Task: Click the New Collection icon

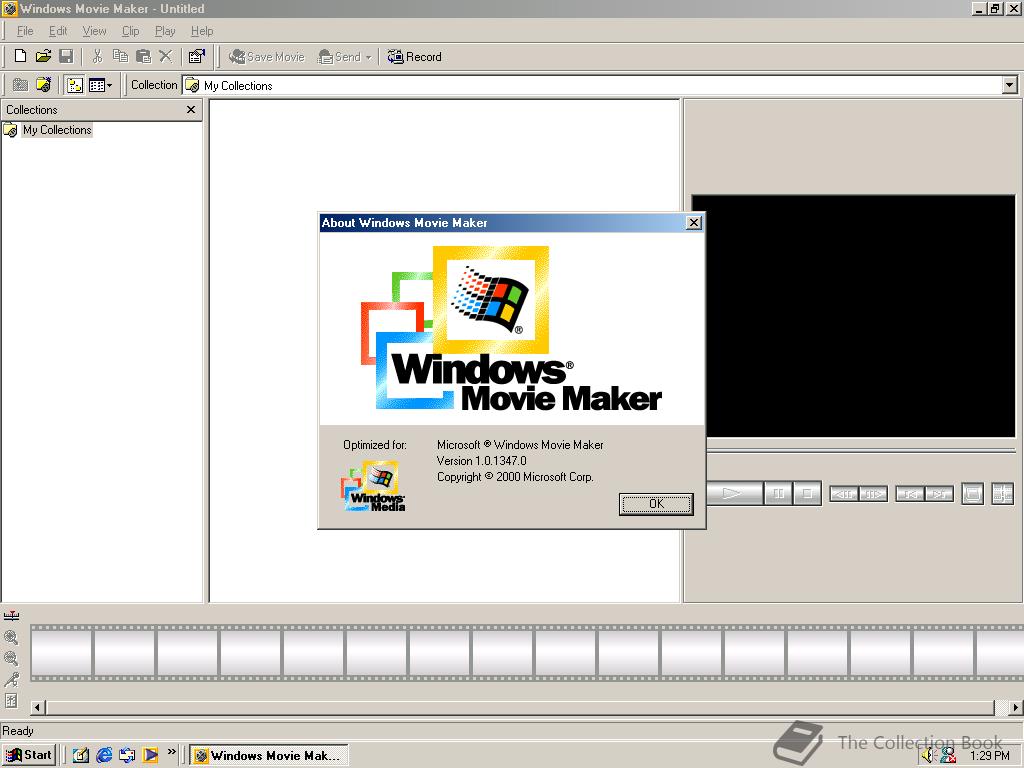Action: pos(44,85)
